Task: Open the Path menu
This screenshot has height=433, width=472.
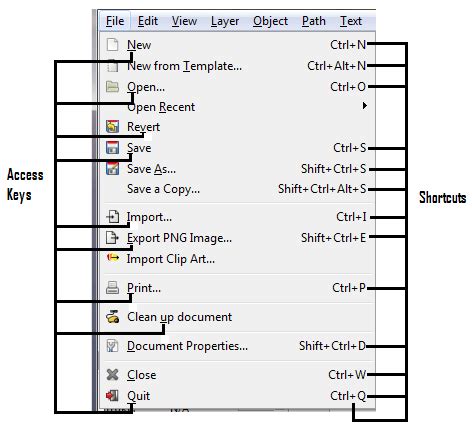Action: coord(314,21)
